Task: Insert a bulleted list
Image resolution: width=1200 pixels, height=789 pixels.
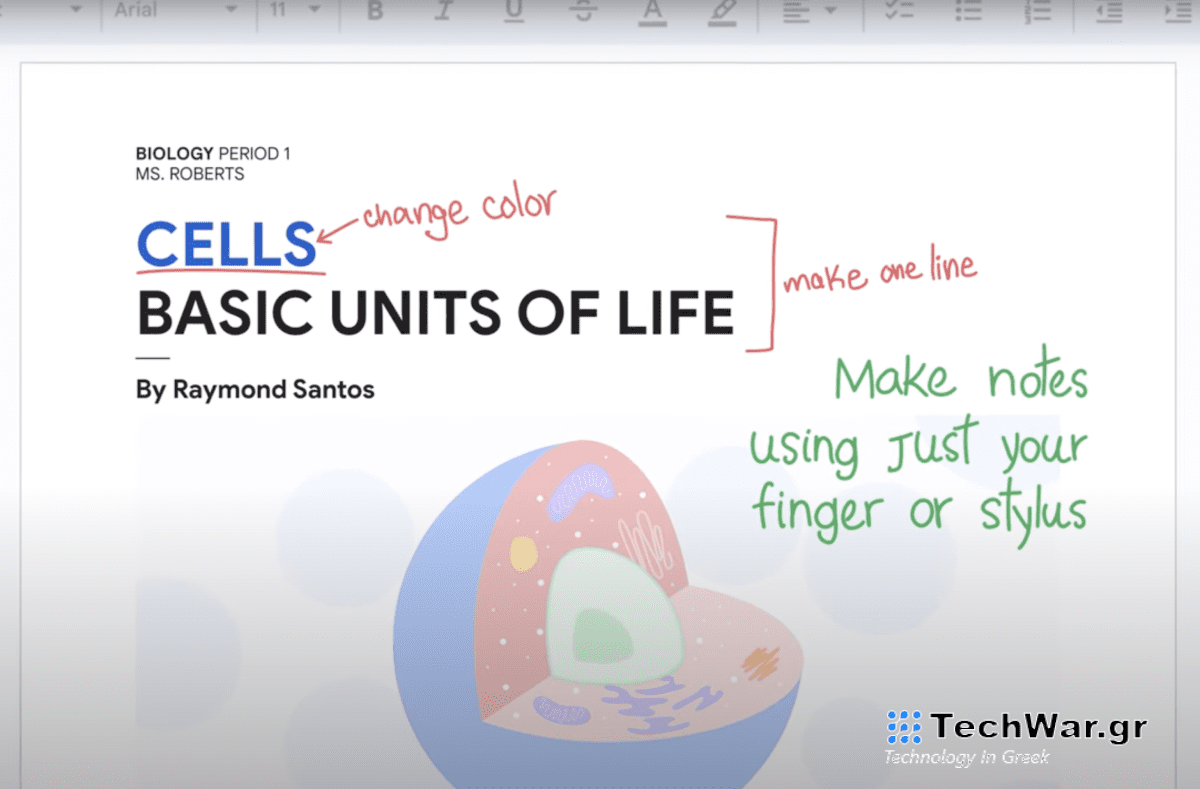Action: coord(968,11)
